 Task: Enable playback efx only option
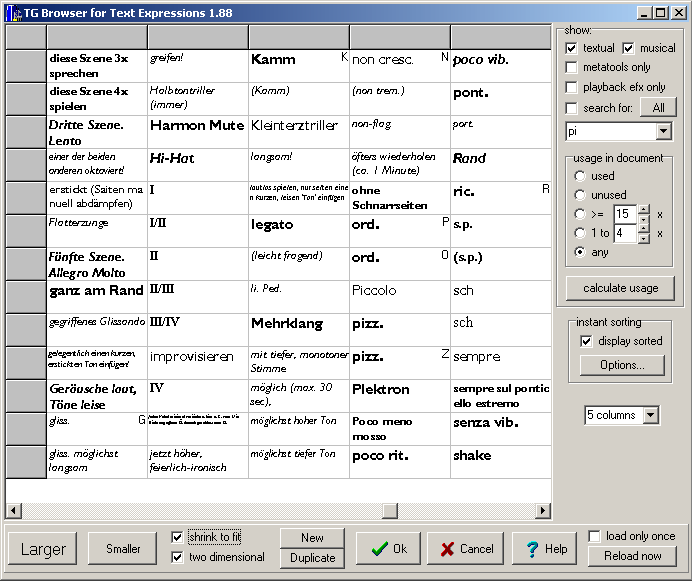click(571, 87)
